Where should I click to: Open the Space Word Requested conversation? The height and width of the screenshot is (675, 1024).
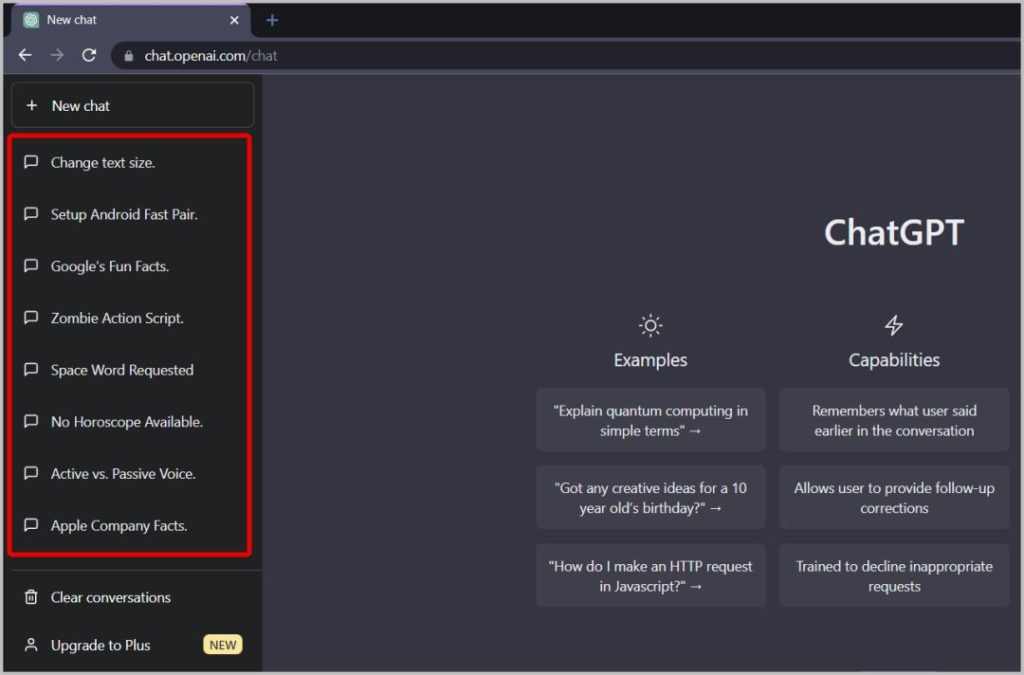(131, 370)
